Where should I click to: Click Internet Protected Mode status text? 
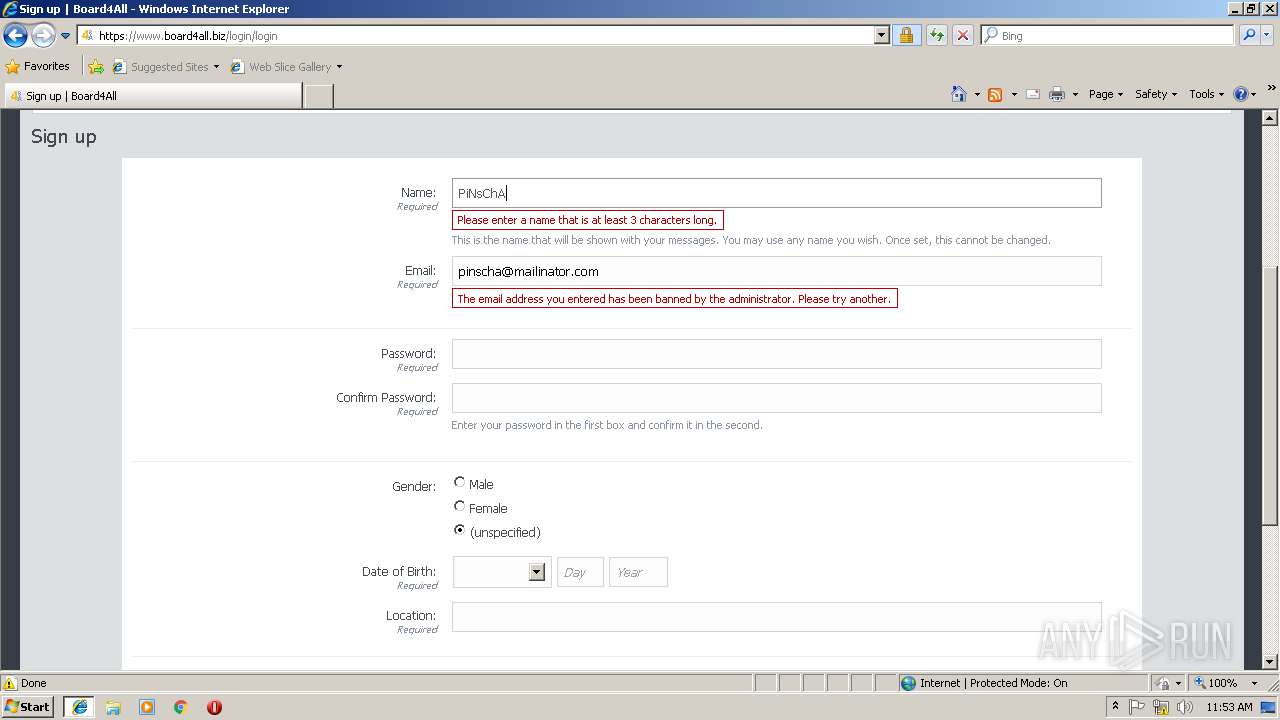tap(993, 683)
